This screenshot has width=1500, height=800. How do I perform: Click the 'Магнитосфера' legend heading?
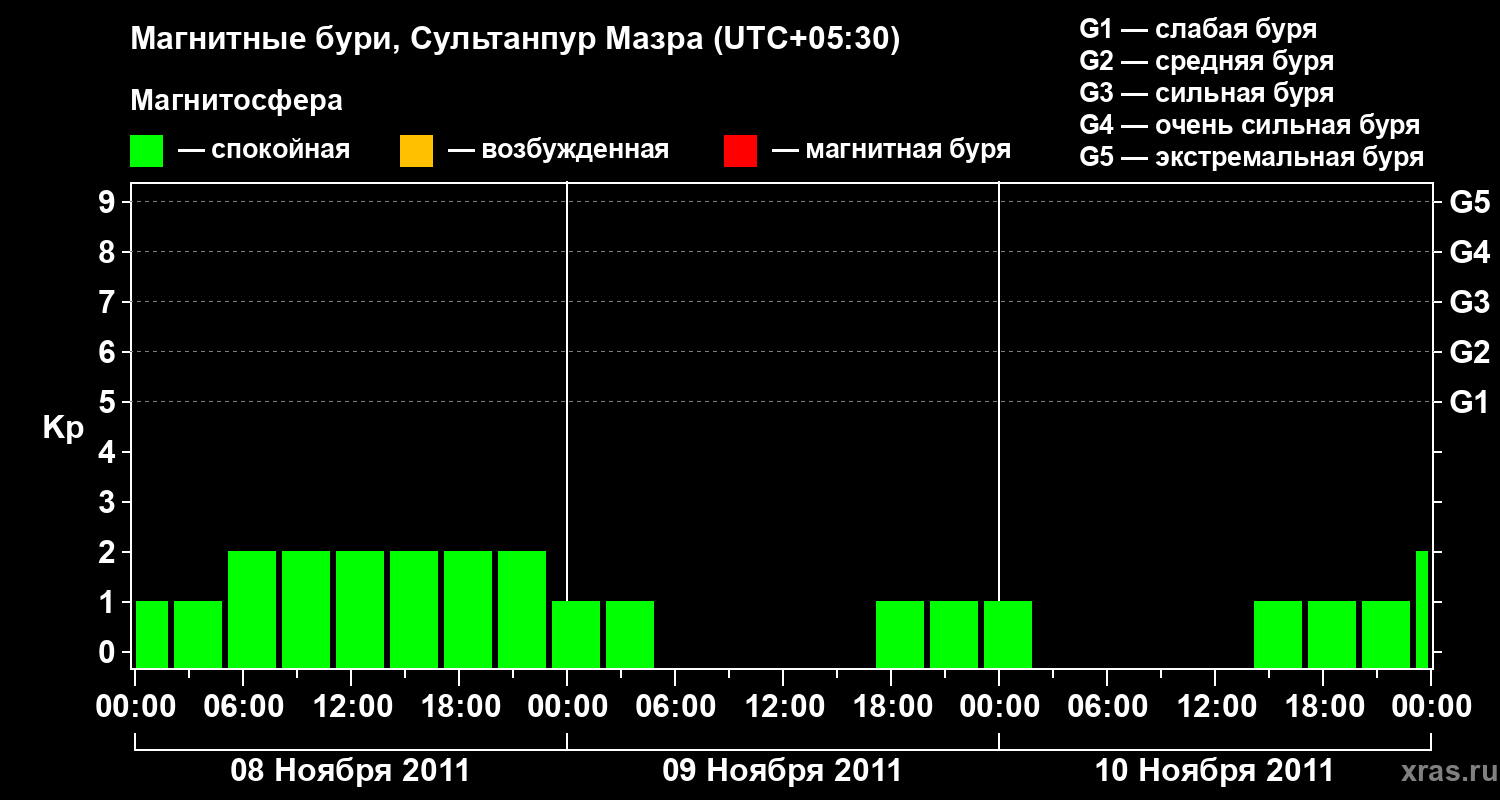[x=237, y=101]
